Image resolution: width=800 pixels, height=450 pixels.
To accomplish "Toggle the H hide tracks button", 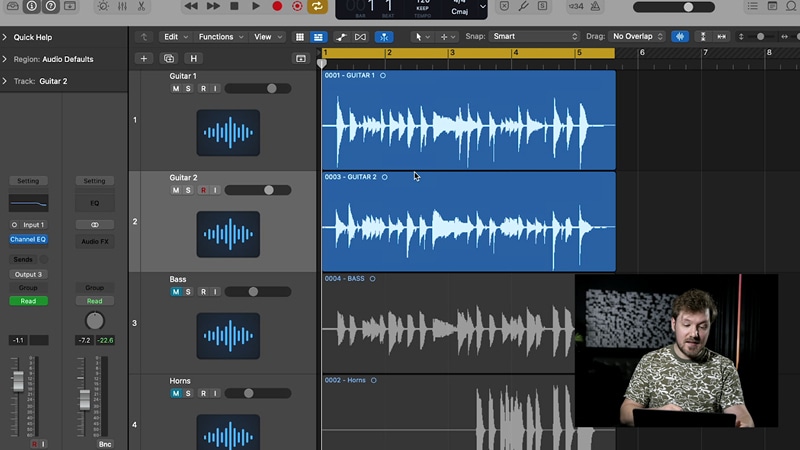I will tap(193, 59).
